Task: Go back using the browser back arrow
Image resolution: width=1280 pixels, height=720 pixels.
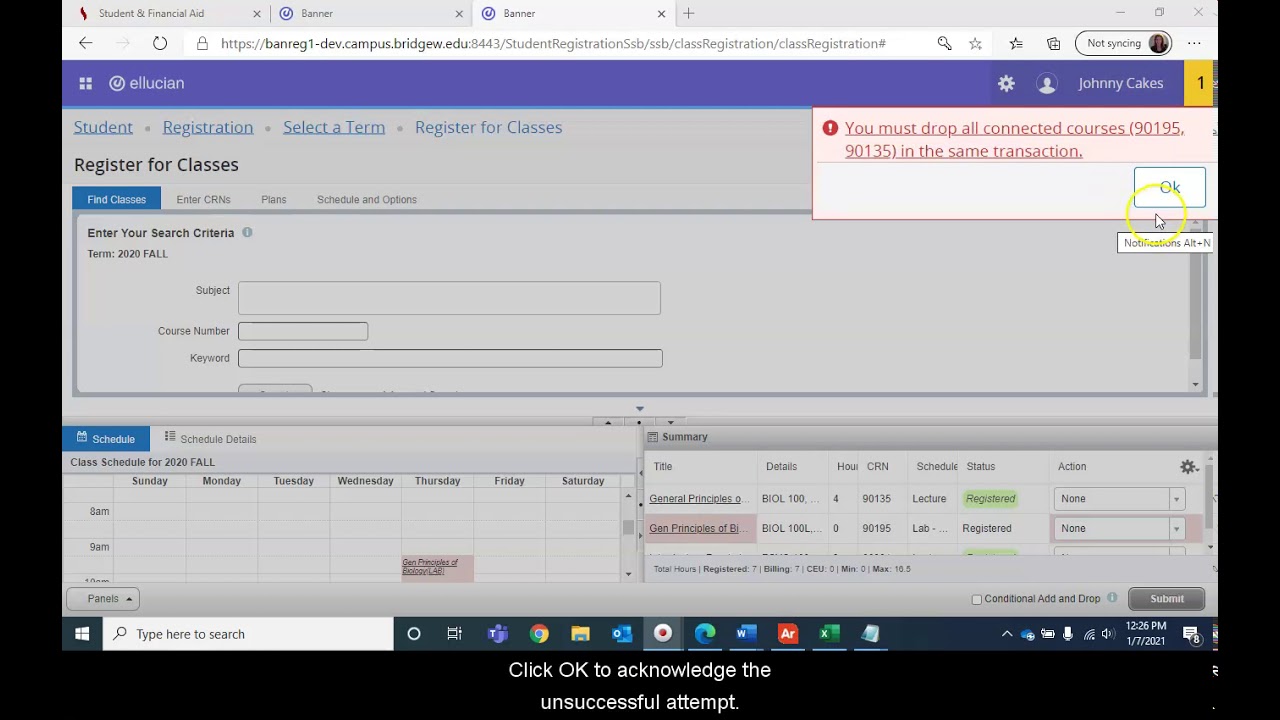Action: (x=86, y=43)
